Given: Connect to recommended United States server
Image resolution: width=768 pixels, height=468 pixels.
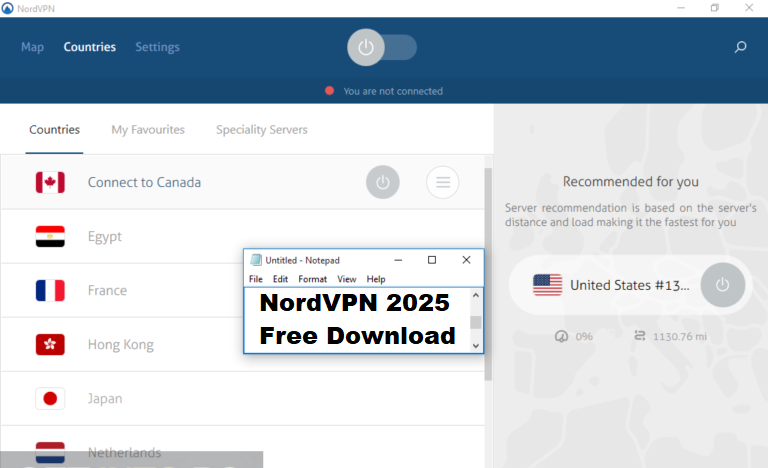Looking at the screenshot, I should pyautogui.click(x=722, y=285).
